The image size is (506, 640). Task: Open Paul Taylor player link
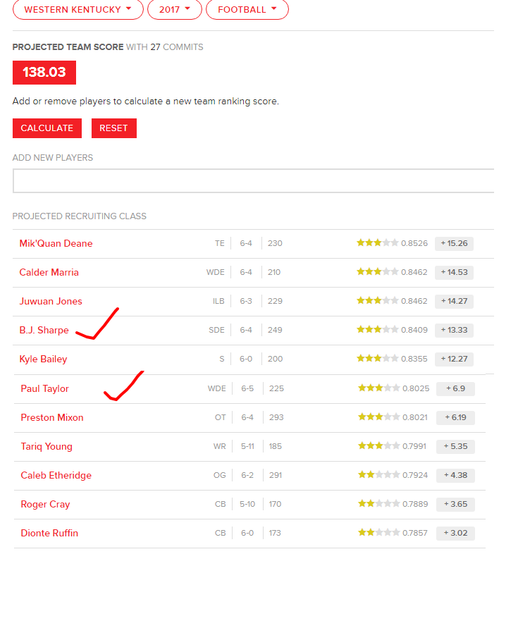(44, 389)
